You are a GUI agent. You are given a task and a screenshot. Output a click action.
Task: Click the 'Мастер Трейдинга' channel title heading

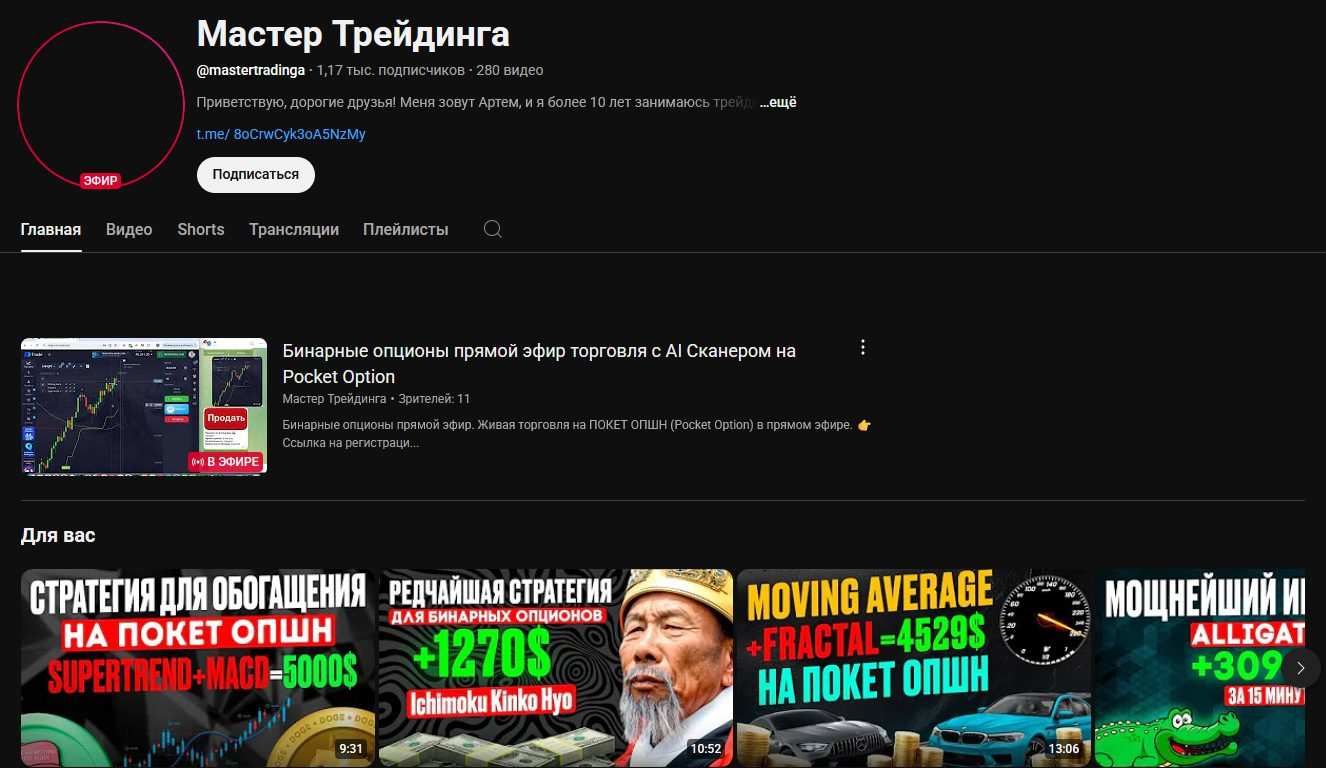pos(353,34)
